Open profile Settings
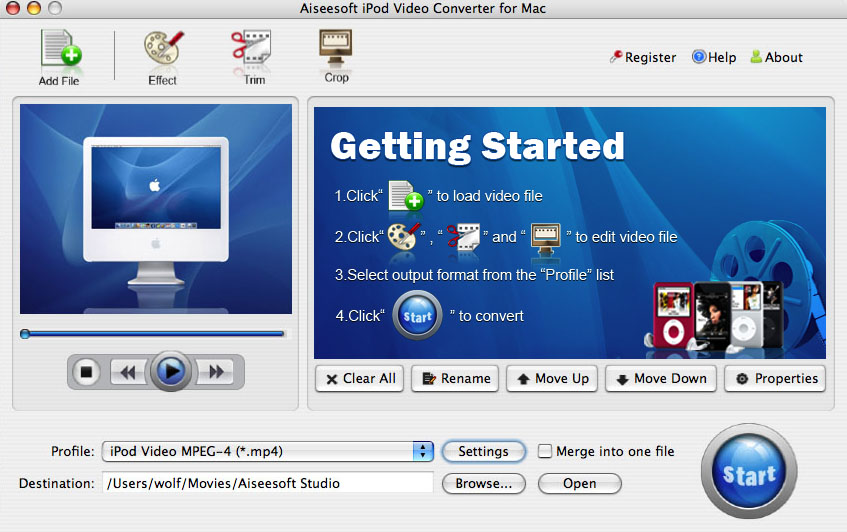Screen dimensions: 847x532 click(483, 451)
